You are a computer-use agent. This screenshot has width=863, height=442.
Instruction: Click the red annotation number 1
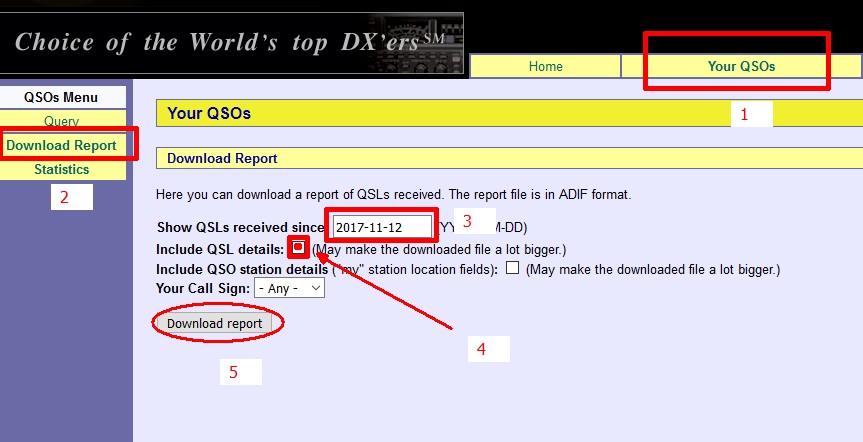(x=744, y=115)
